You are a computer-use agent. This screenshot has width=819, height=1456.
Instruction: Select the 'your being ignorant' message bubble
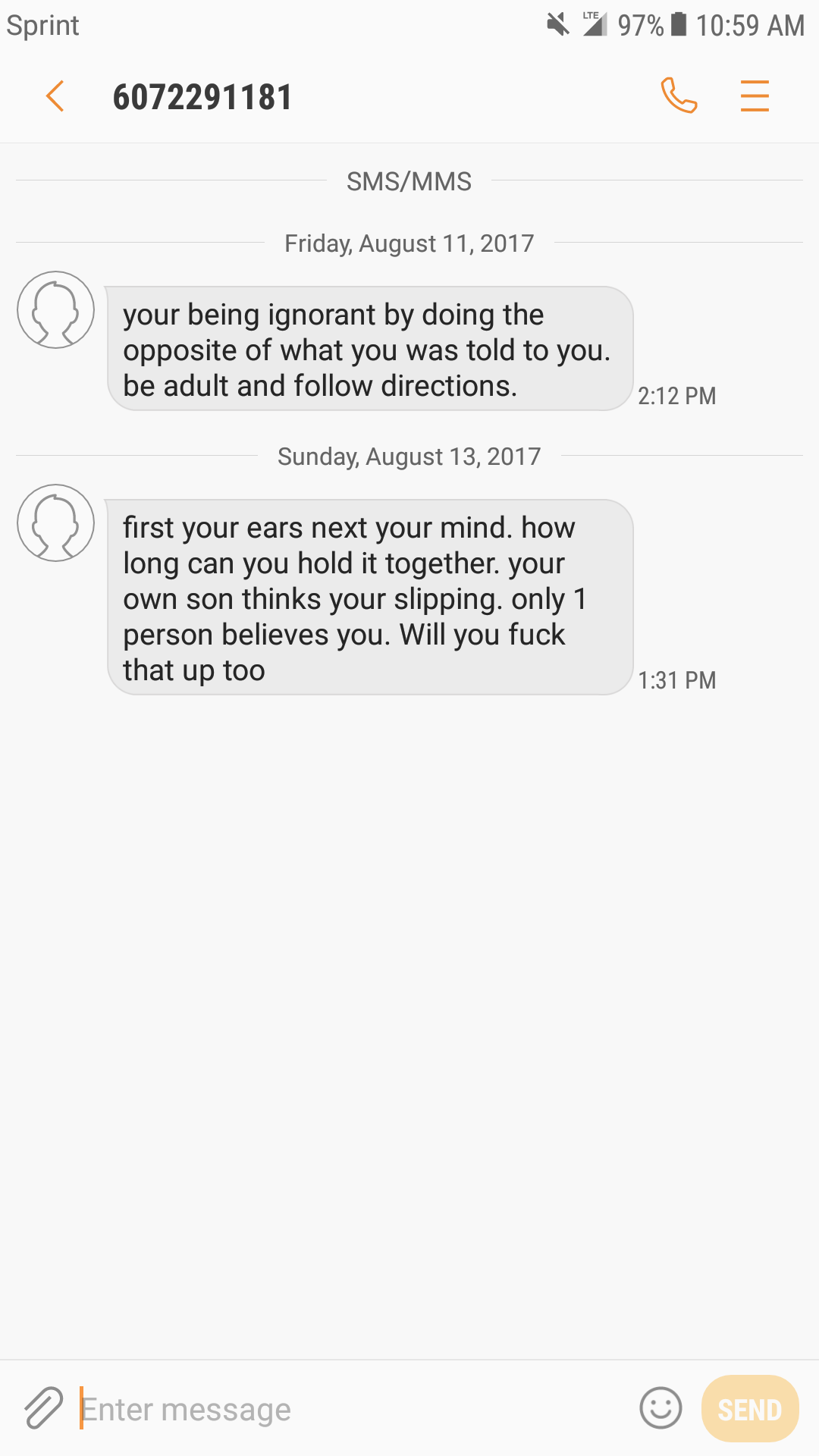(x=370, y=349)
